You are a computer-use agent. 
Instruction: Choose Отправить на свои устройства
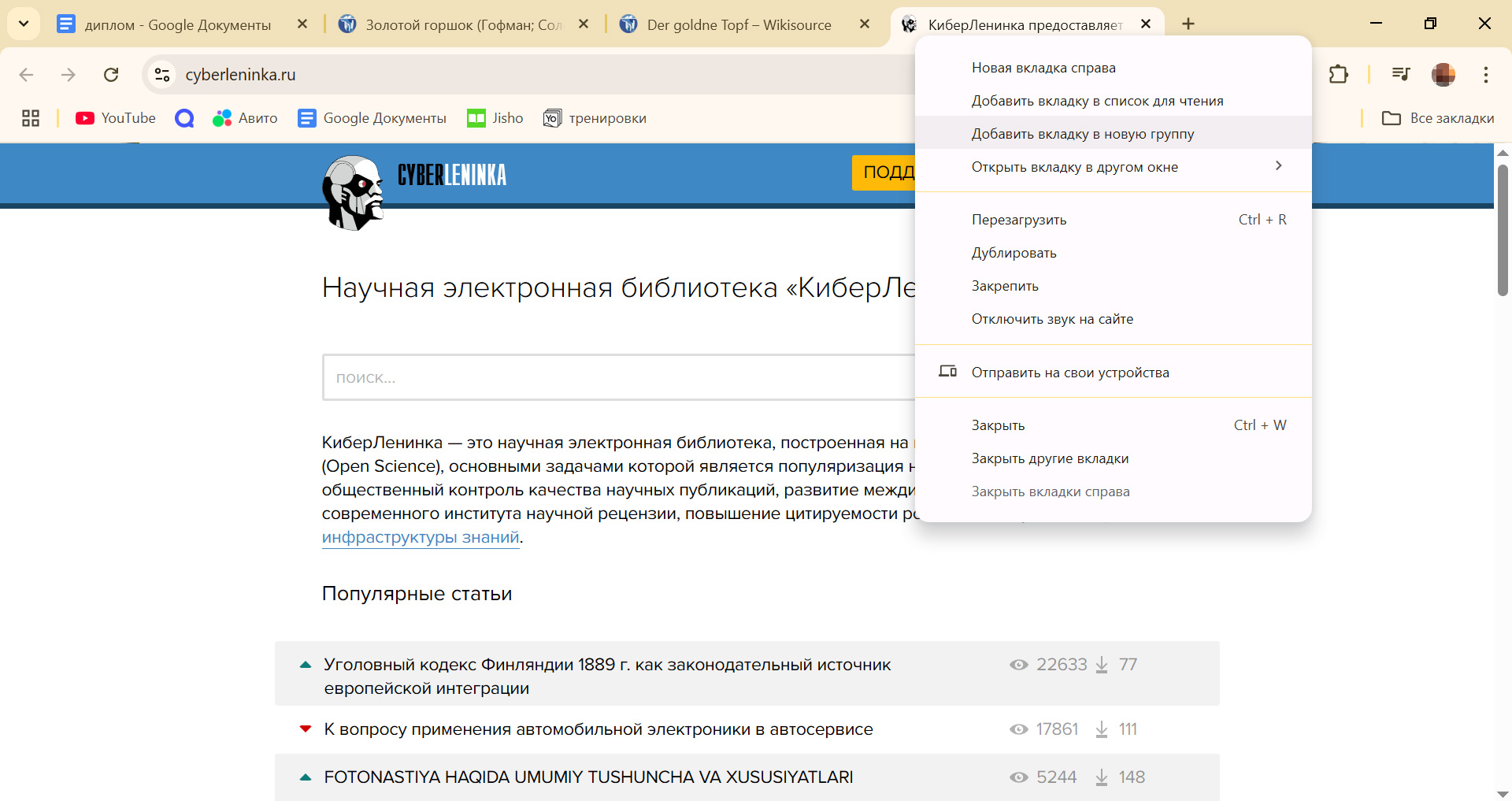point(1114,373)
